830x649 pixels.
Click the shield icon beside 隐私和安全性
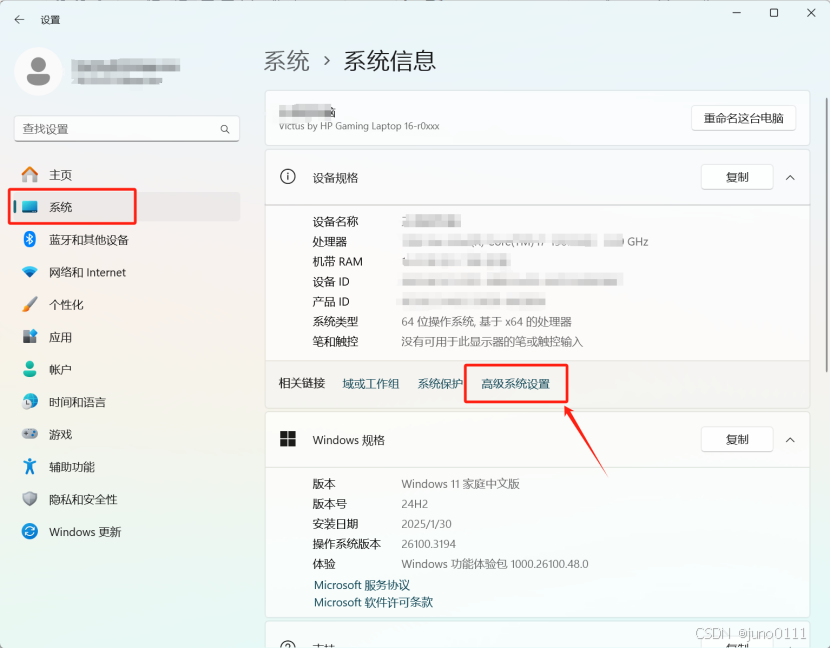tap(30, 499)
